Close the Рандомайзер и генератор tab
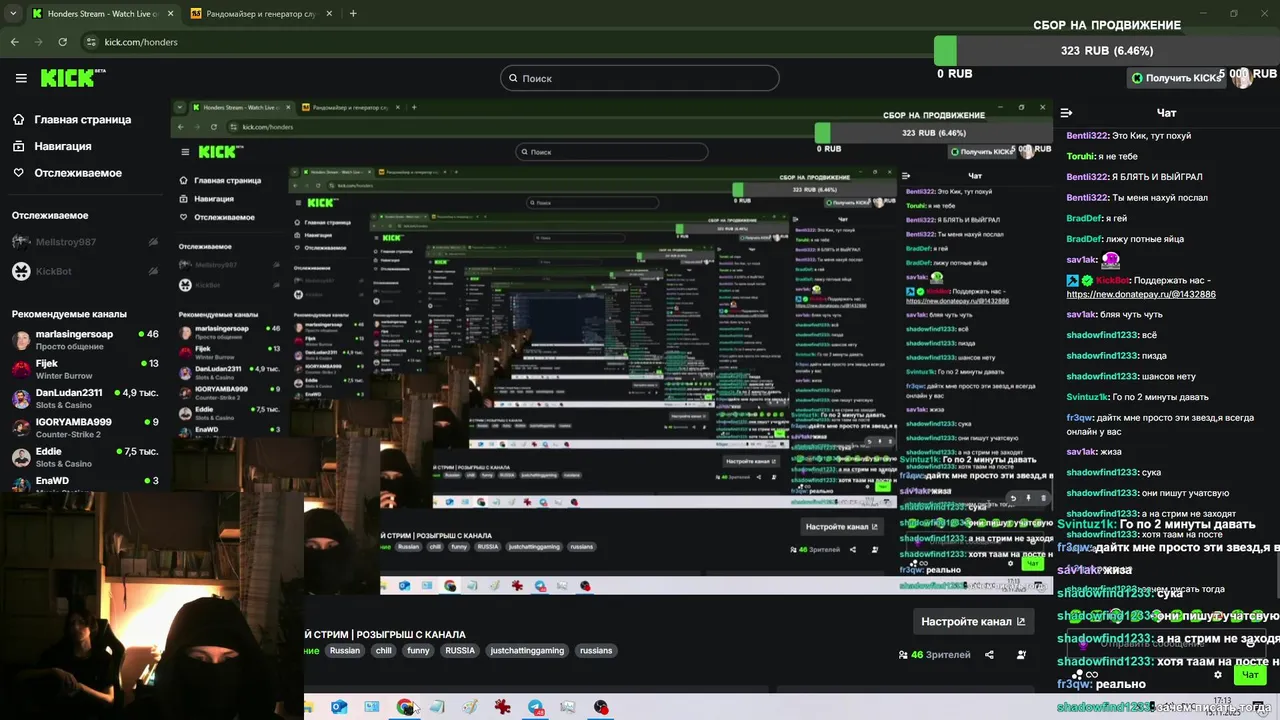The image size is (1280, 720). coord(328,14)
